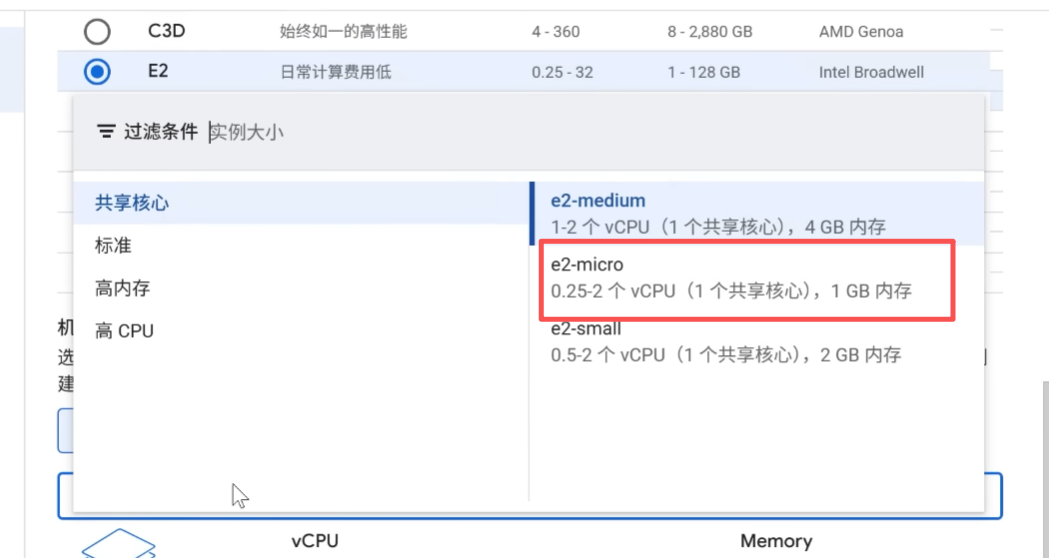Select the E2 series radio button
This screenshot has width=1049, height=558.
click(97, 72)
